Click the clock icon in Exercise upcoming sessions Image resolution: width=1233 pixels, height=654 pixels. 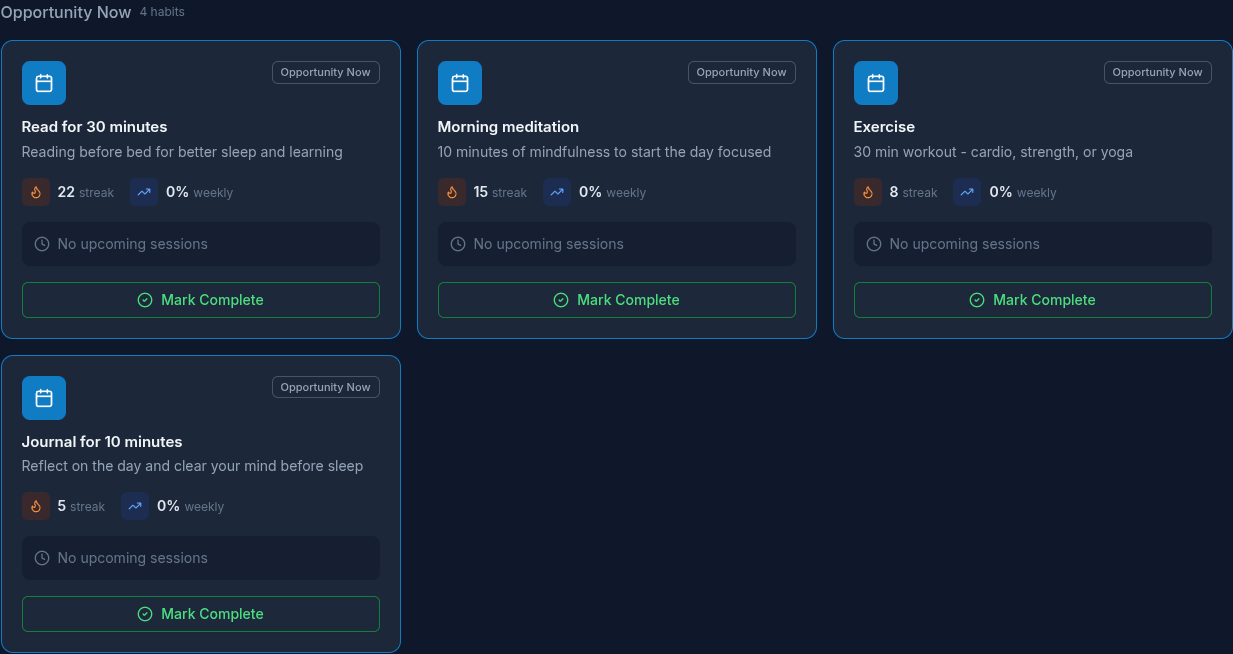pos(873,243)
